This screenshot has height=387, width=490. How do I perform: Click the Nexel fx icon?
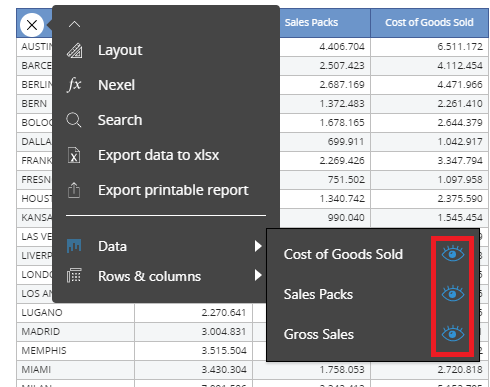[x=74, y=85]
